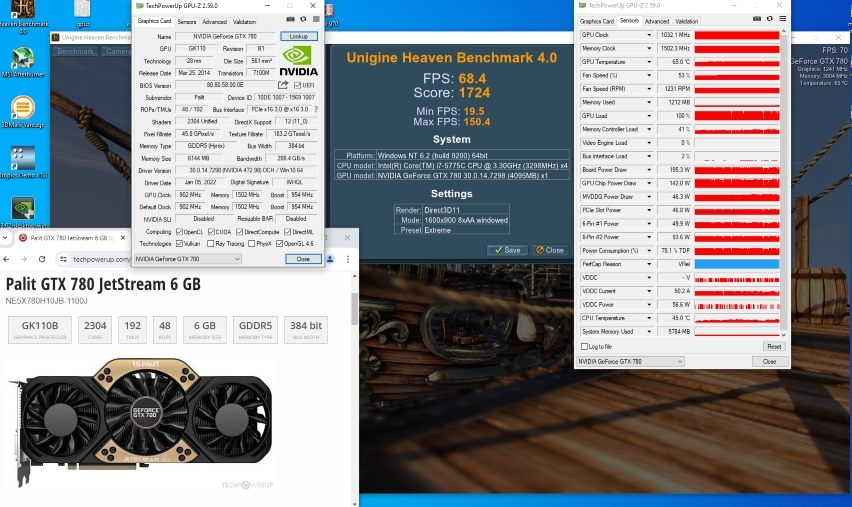The image size is (852, 507).
Task: Go forward in the browser
Action: pyautogui.click(x=24, y=259)
